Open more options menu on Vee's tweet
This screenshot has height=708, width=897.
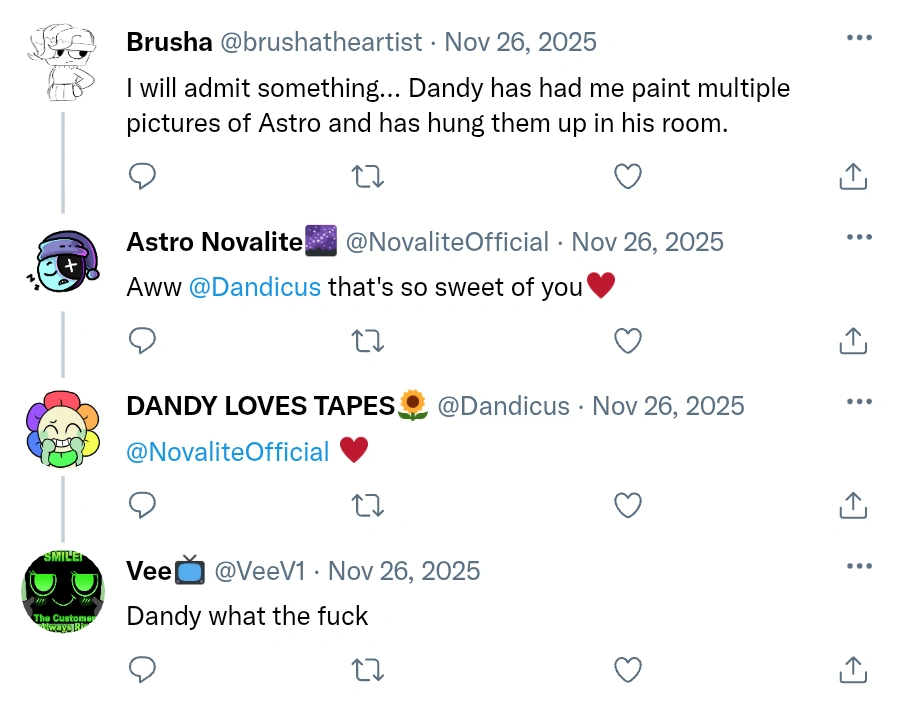click(x=858, y=566)
